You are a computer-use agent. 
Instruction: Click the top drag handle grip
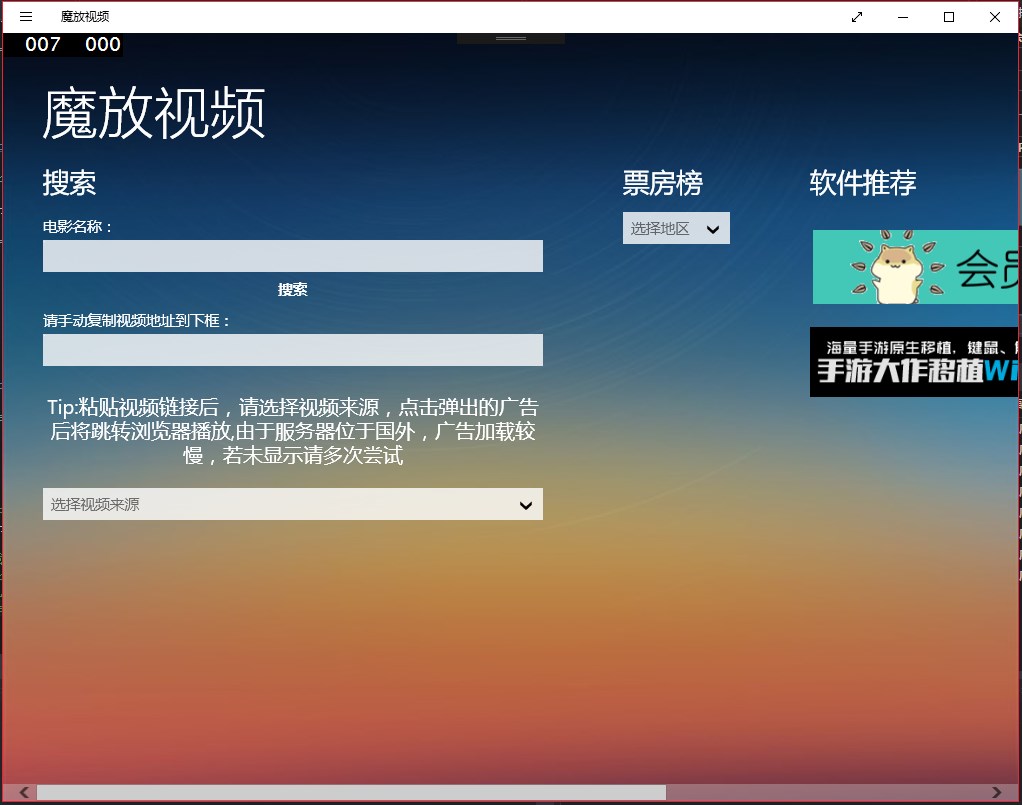tap(511, 38)
